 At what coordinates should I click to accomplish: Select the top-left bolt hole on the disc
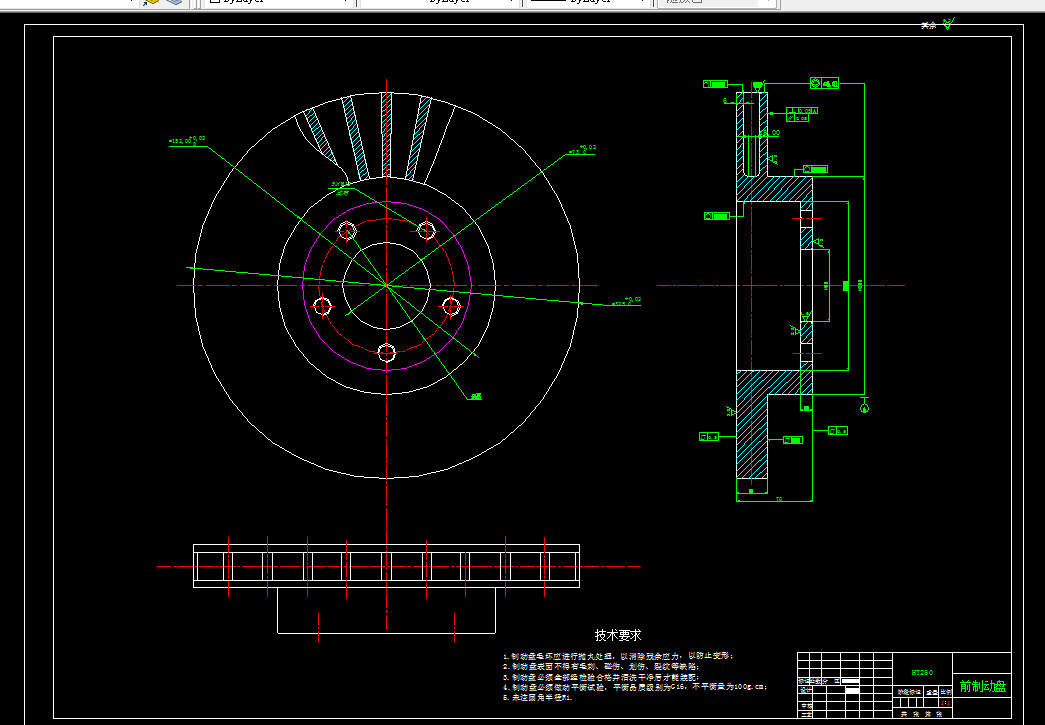point(347,231)
